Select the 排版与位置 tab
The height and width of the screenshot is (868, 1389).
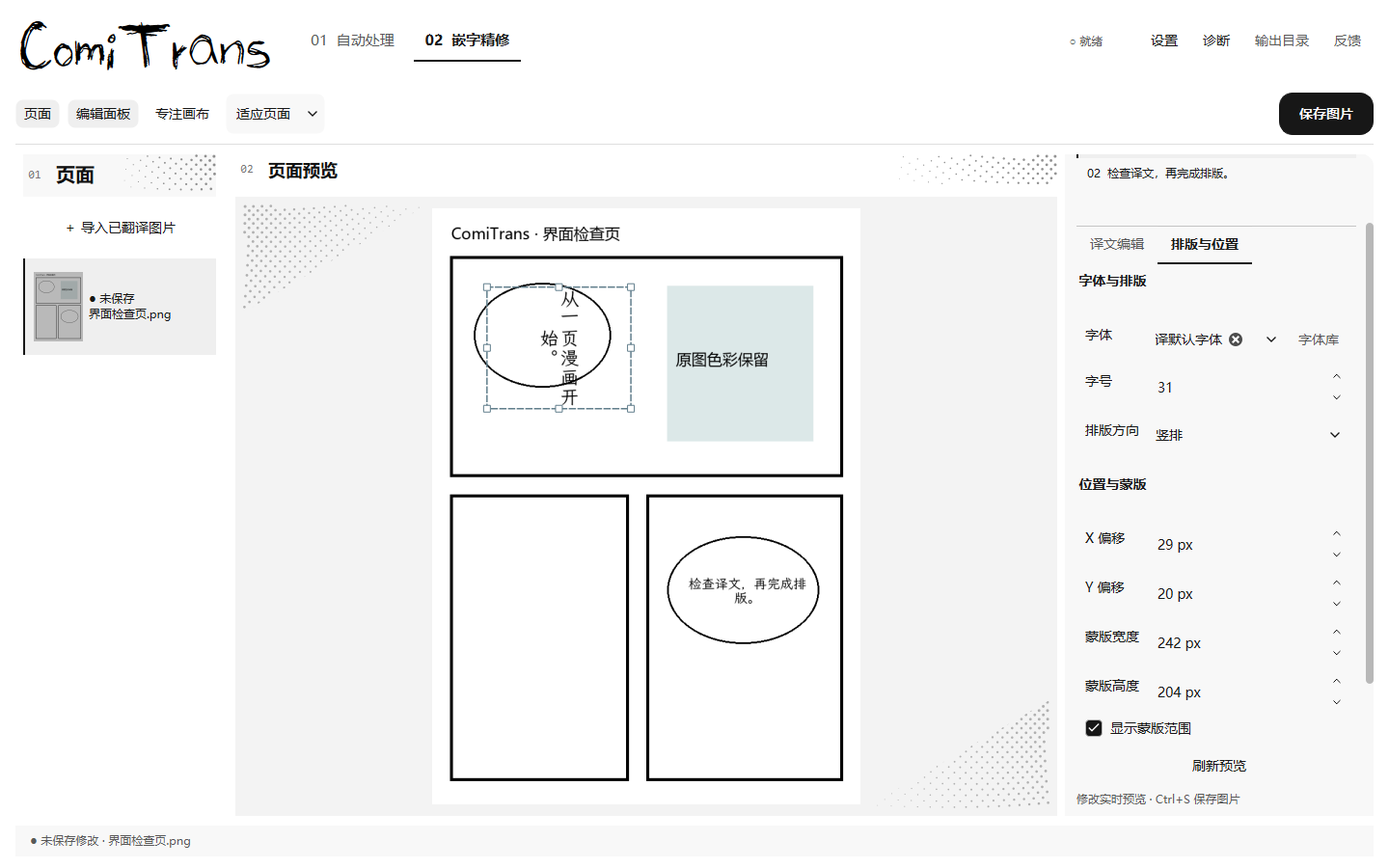tap(1205, 244)
